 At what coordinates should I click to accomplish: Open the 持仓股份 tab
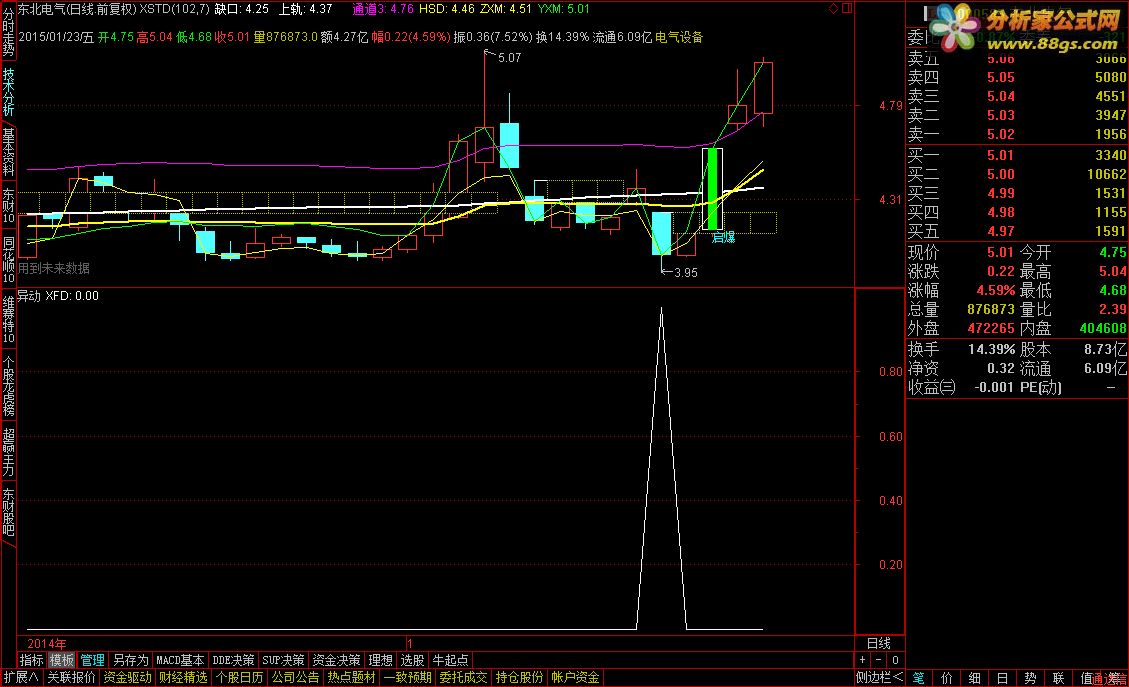(x=520, y=677)
